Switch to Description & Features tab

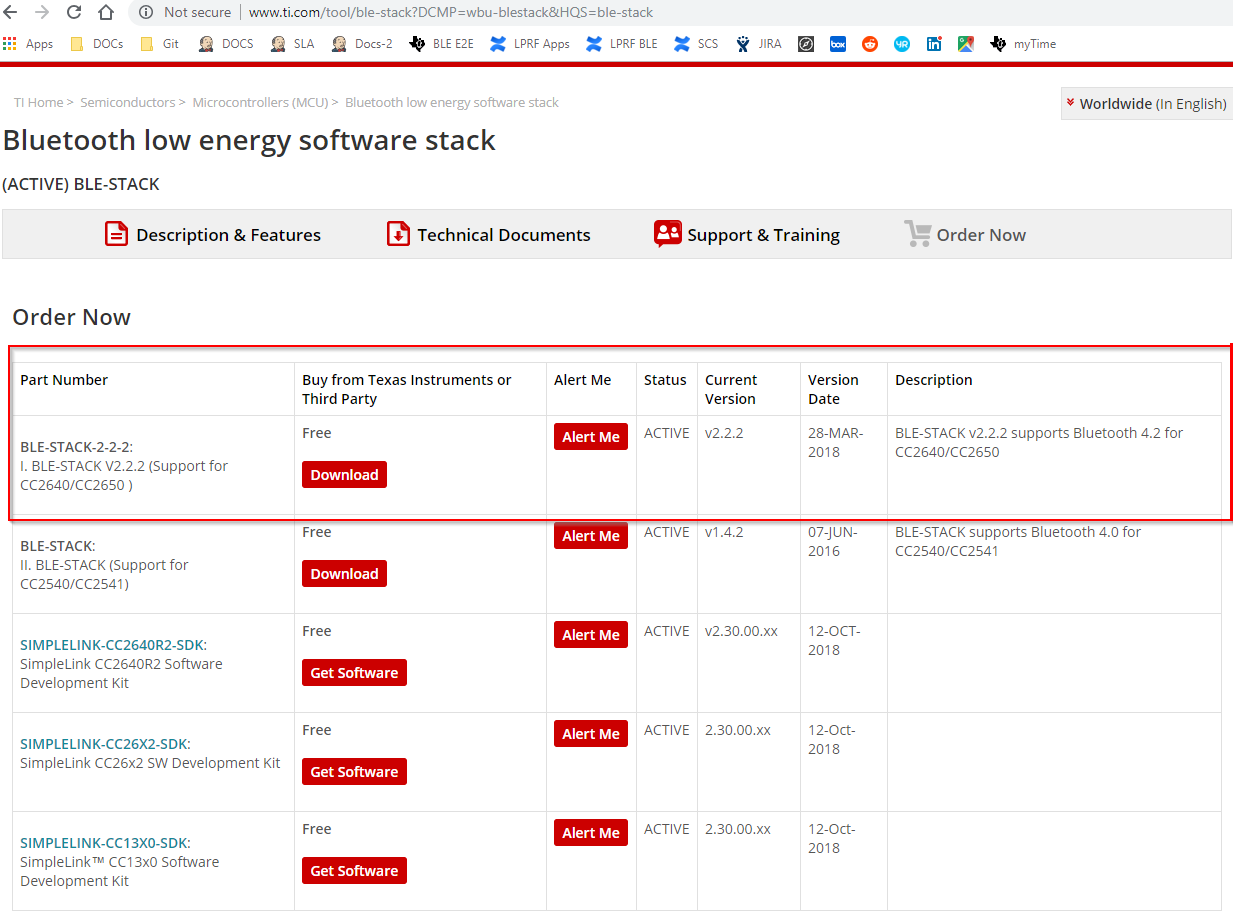click(213, 235)
